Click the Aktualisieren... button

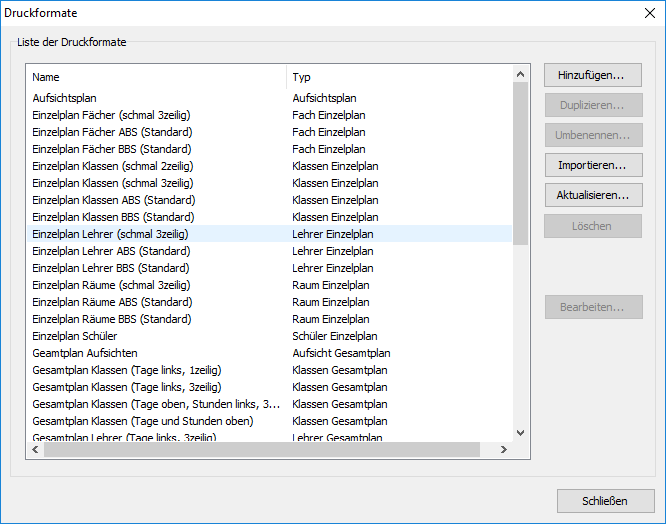tap(593, 195)
